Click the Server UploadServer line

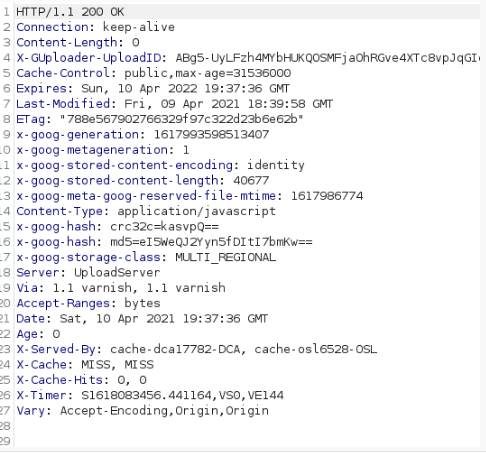pyautogui.click(x=88, y=273)
